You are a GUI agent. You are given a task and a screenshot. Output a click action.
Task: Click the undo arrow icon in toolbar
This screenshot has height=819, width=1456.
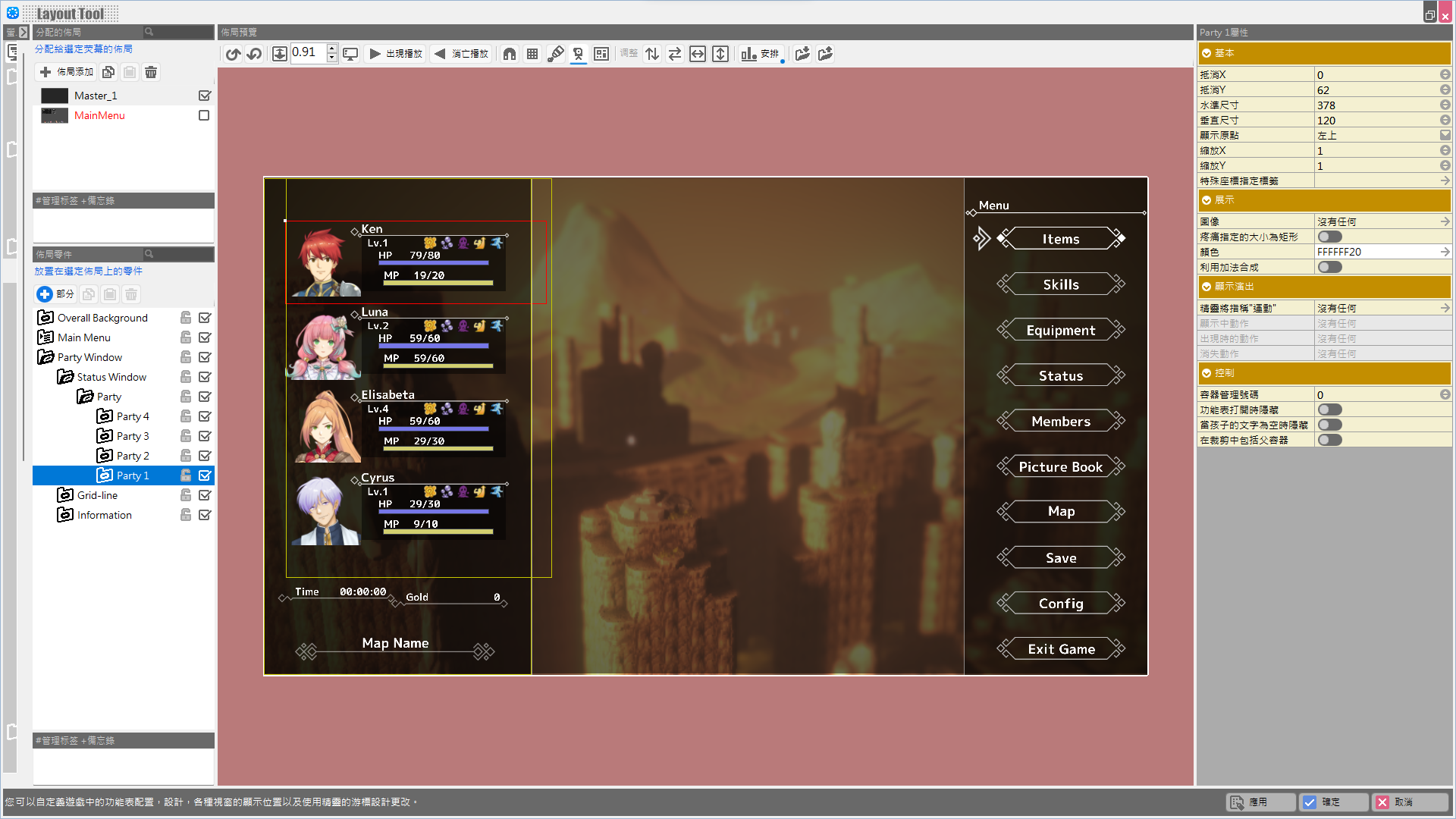click(x=234, y=54)
